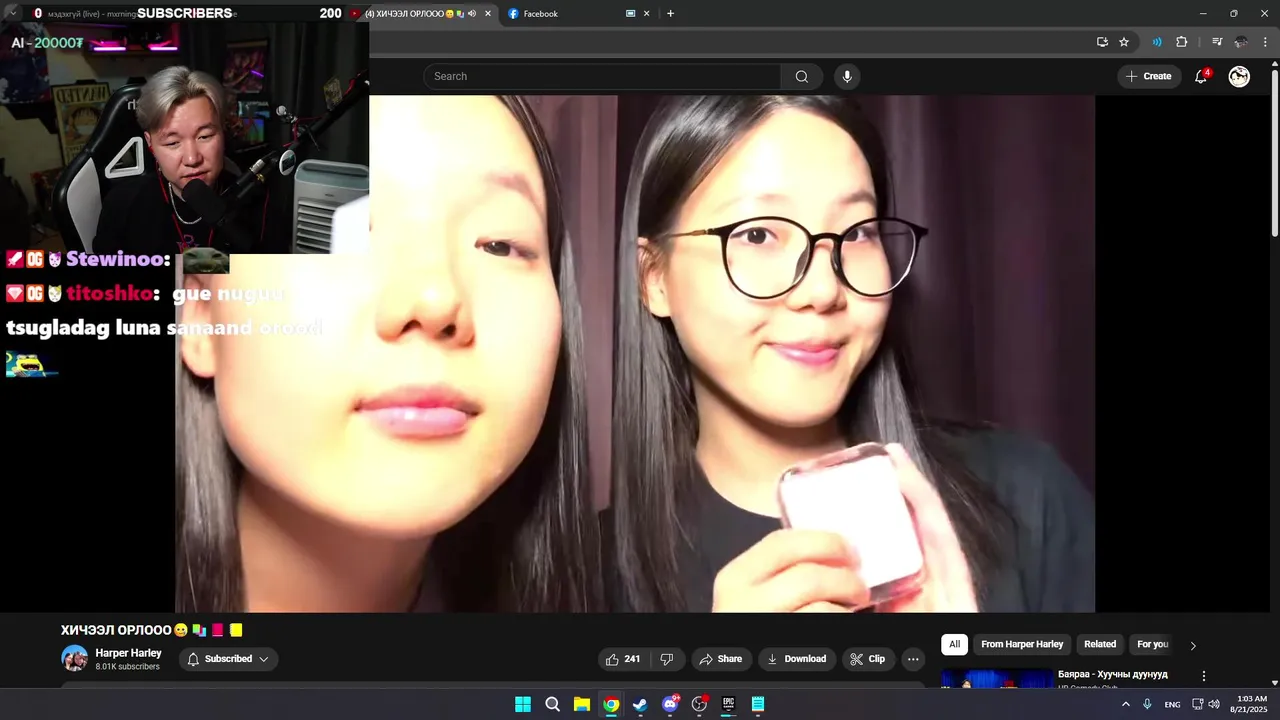
Task: Like the video with thumbs-up
Action: [x=622, y=659]
